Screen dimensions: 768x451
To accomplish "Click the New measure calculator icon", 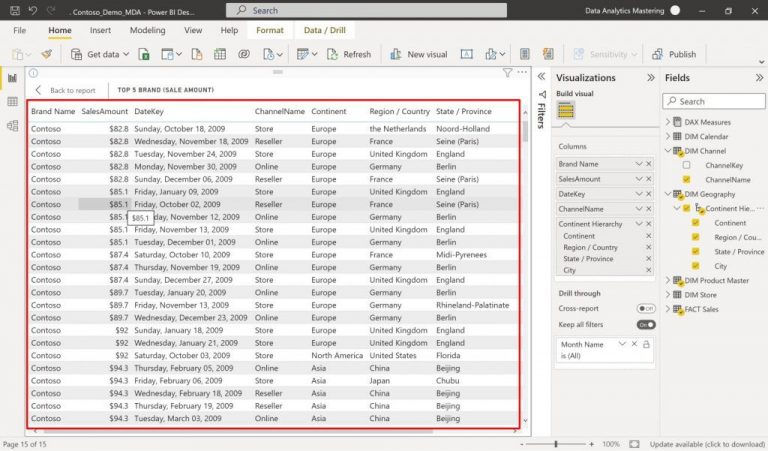I will pyautogui.click(x=525, y=54).
